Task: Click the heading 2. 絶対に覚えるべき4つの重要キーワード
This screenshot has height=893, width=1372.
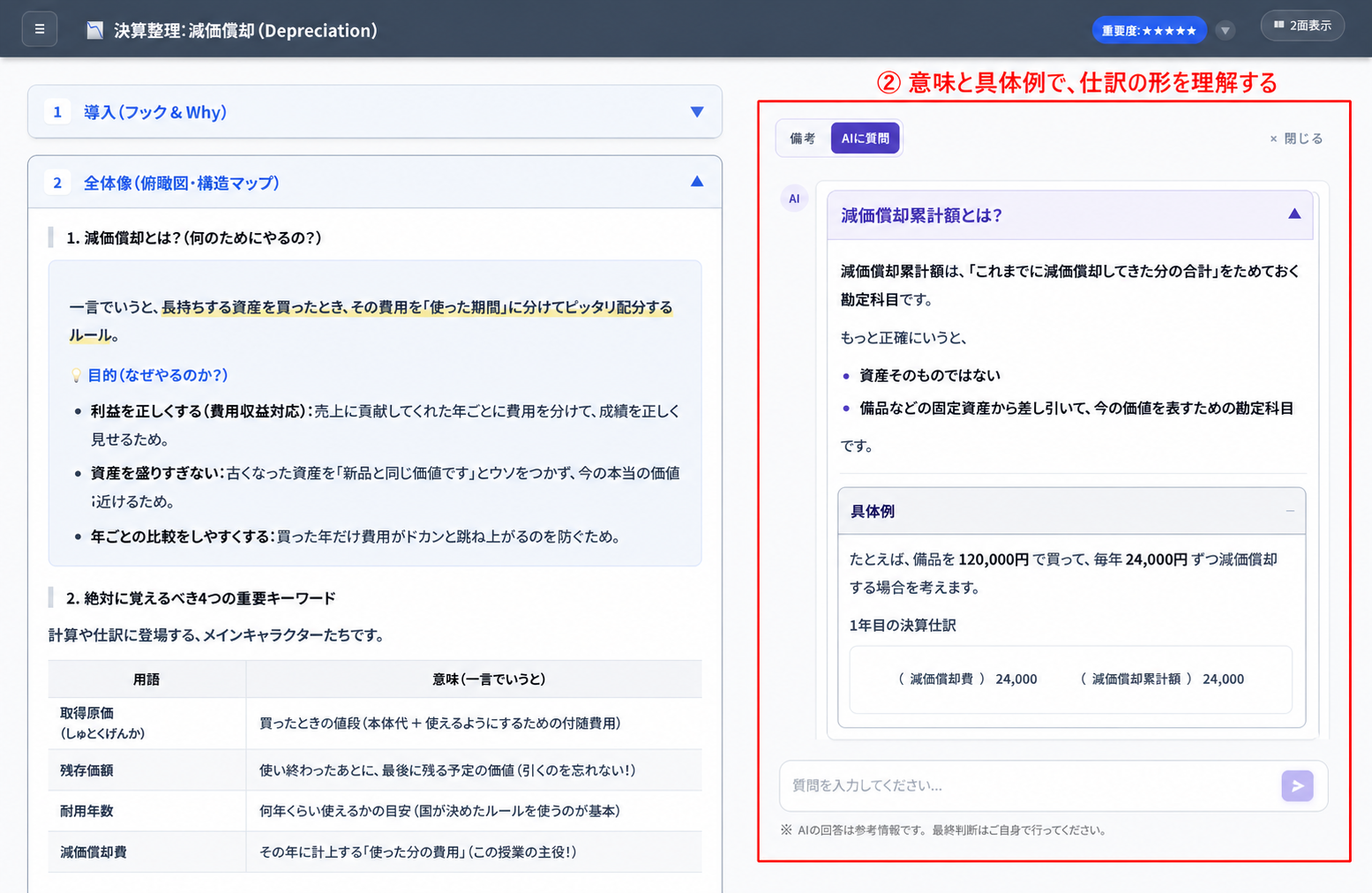Action: pyautogui.click(x=201, y=598)
